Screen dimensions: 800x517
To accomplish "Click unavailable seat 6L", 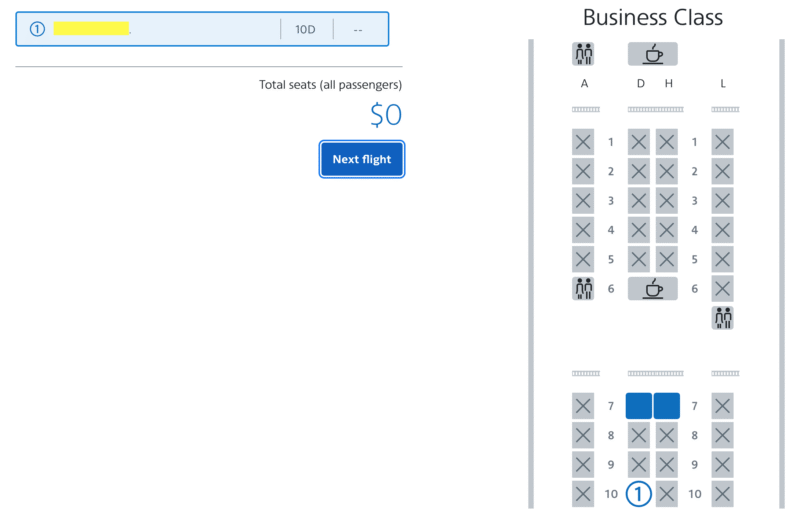I will [722, 289].
